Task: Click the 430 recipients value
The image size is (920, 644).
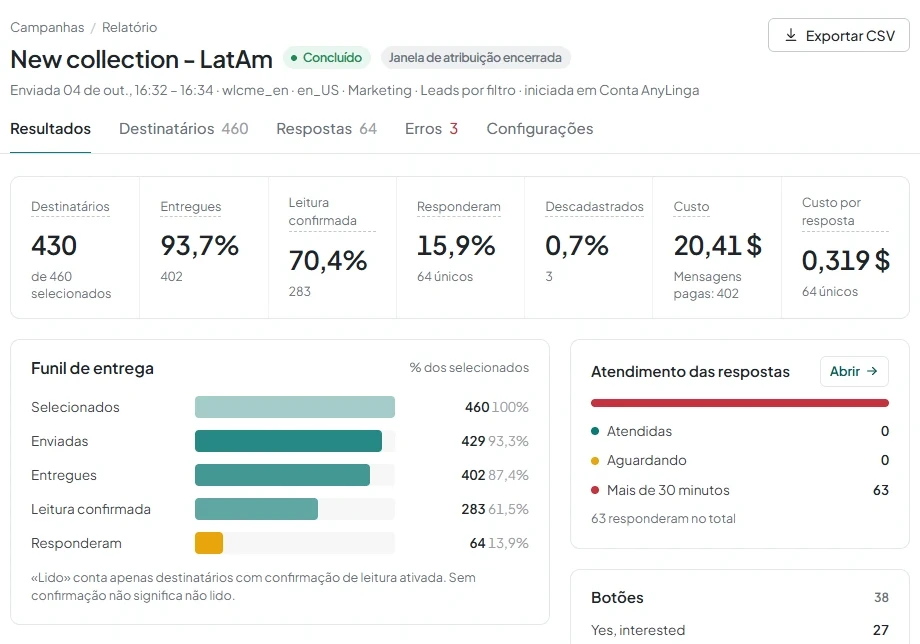Action: (54, 246)
